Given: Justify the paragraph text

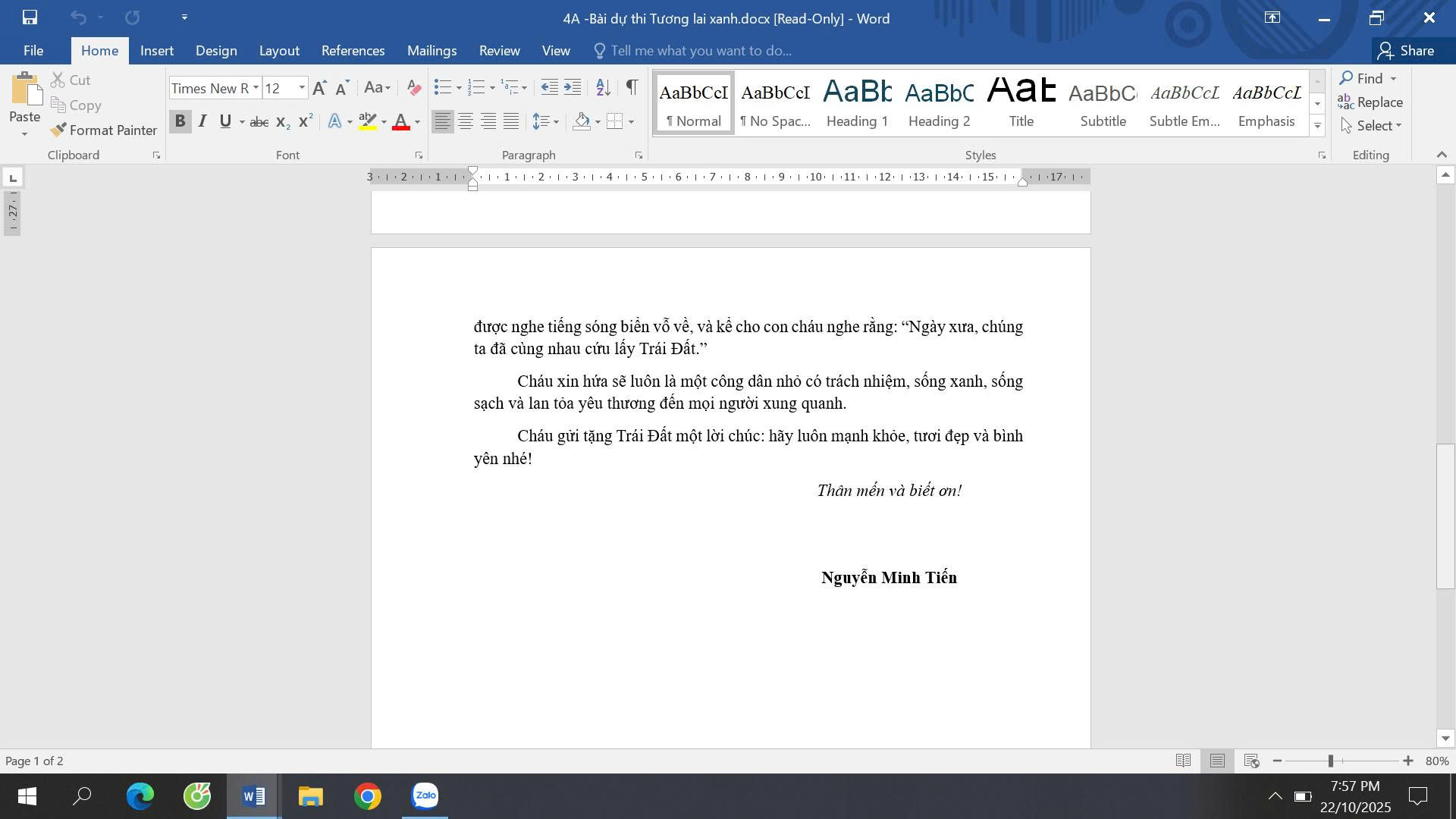Looking at the screenshot, I should (x=511, y=121).
